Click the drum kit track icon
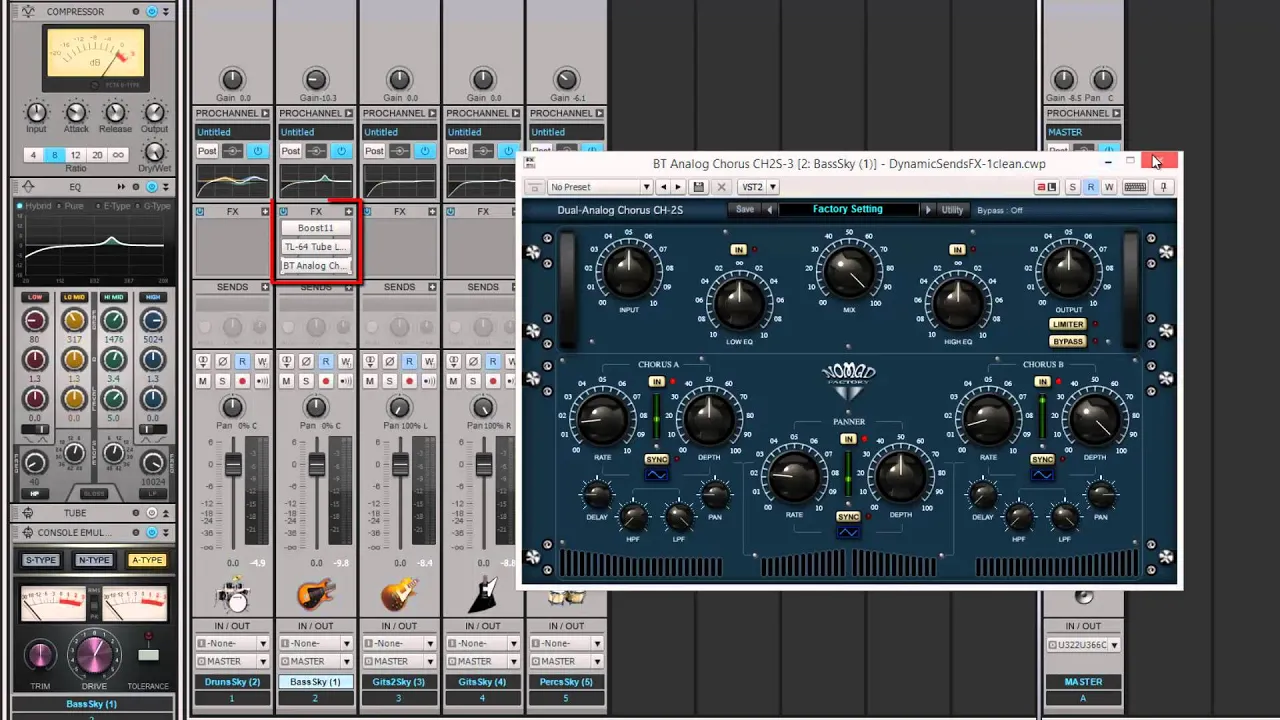The width and height of the screenshot is (1280, 720). pos(232,596)
